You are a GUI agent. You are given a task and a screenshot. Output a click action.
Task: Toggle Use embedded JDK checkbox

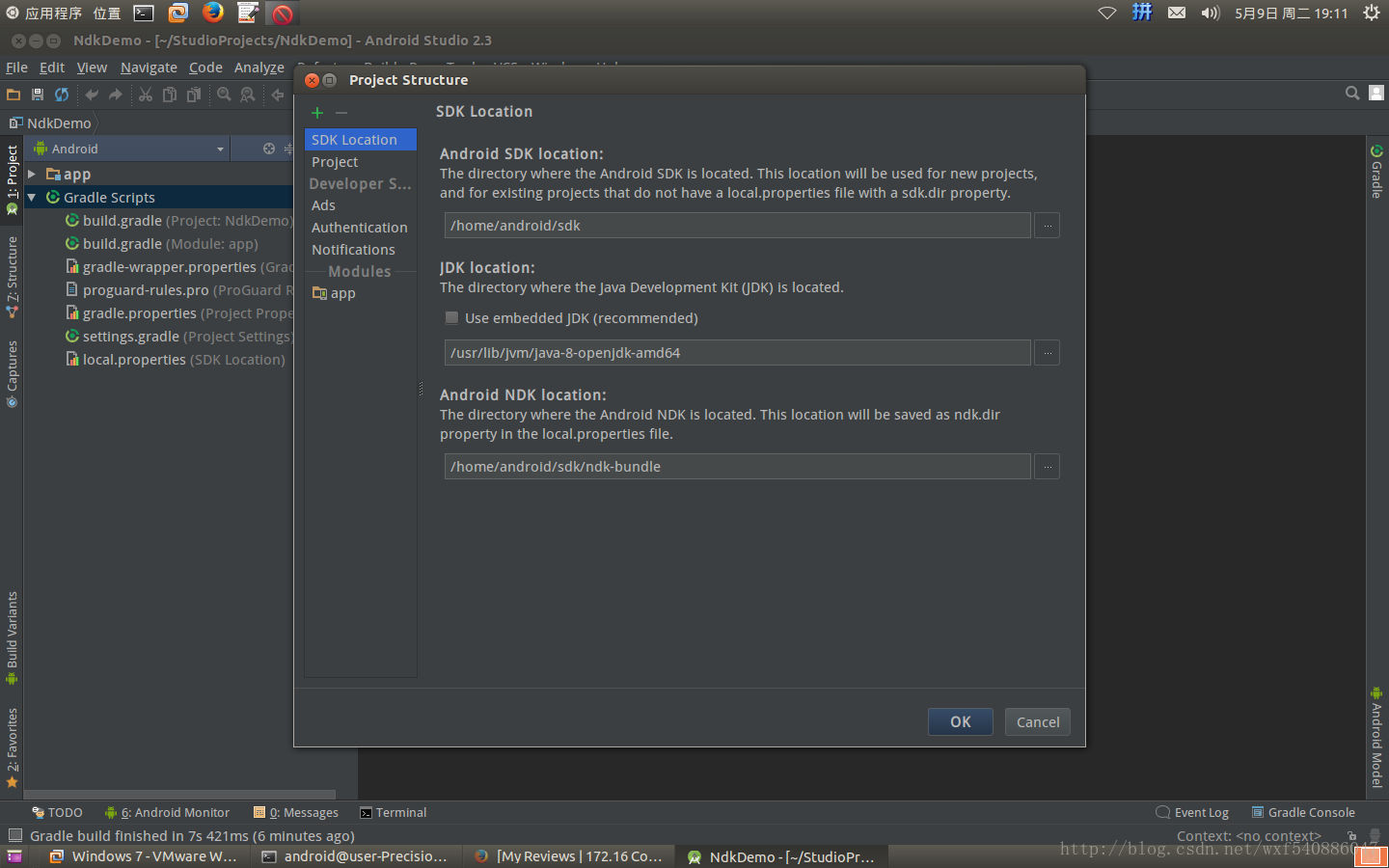[451, 317]
